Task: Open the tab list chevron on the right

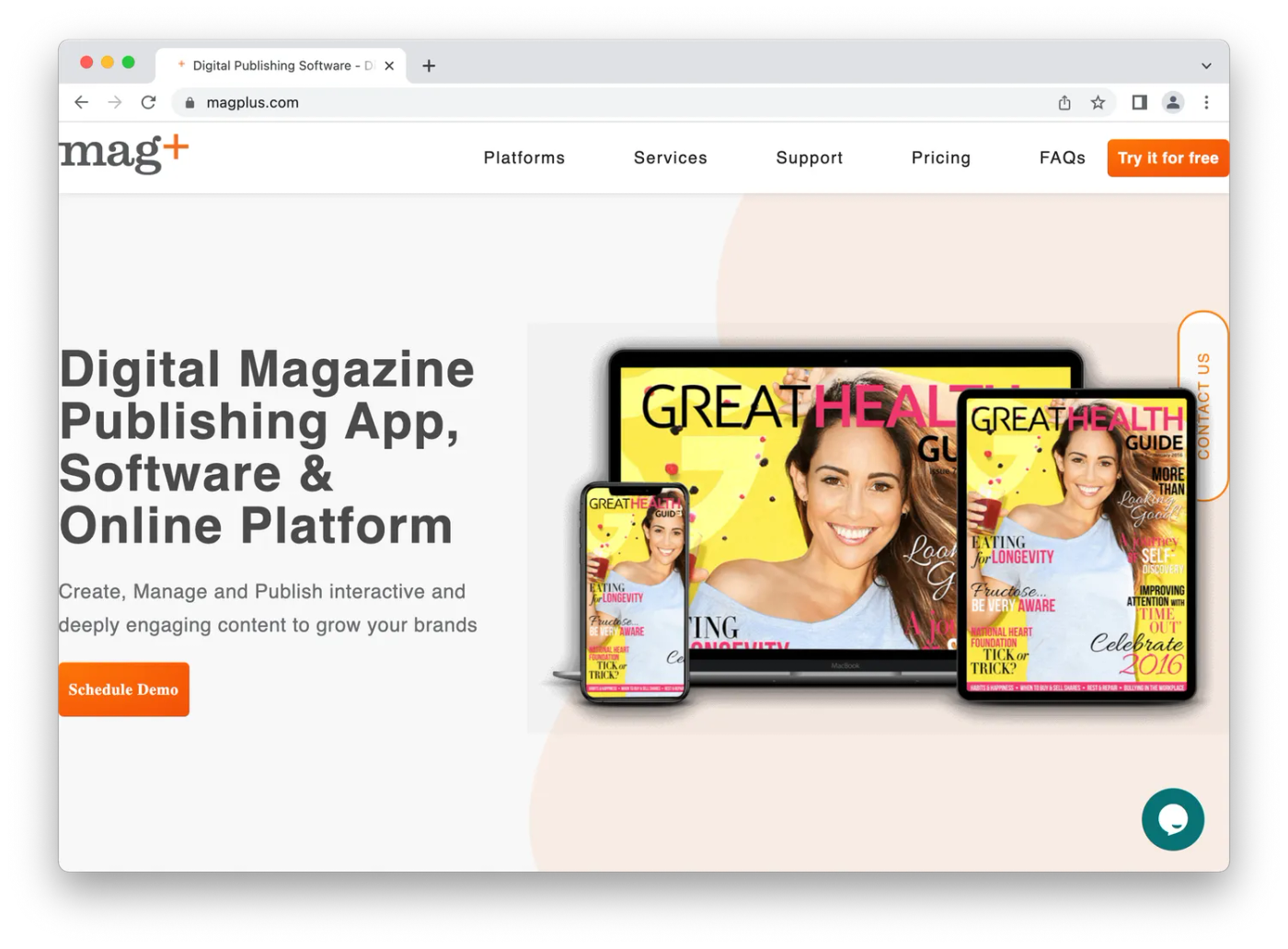Action: [1205, 65]
